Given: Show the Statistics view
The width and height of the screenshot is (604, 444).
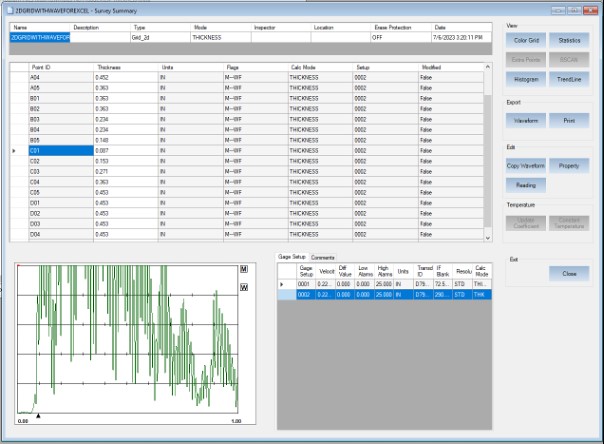Looking at the screenshot, I should click(x=569, y=39).
